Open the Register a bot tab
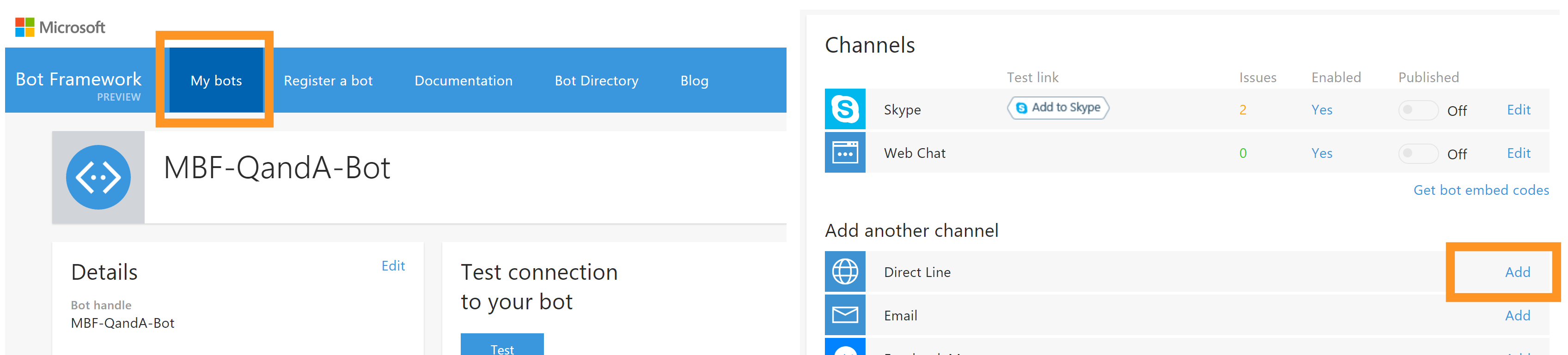This screenshot has width=1568, height=355. 328,80
